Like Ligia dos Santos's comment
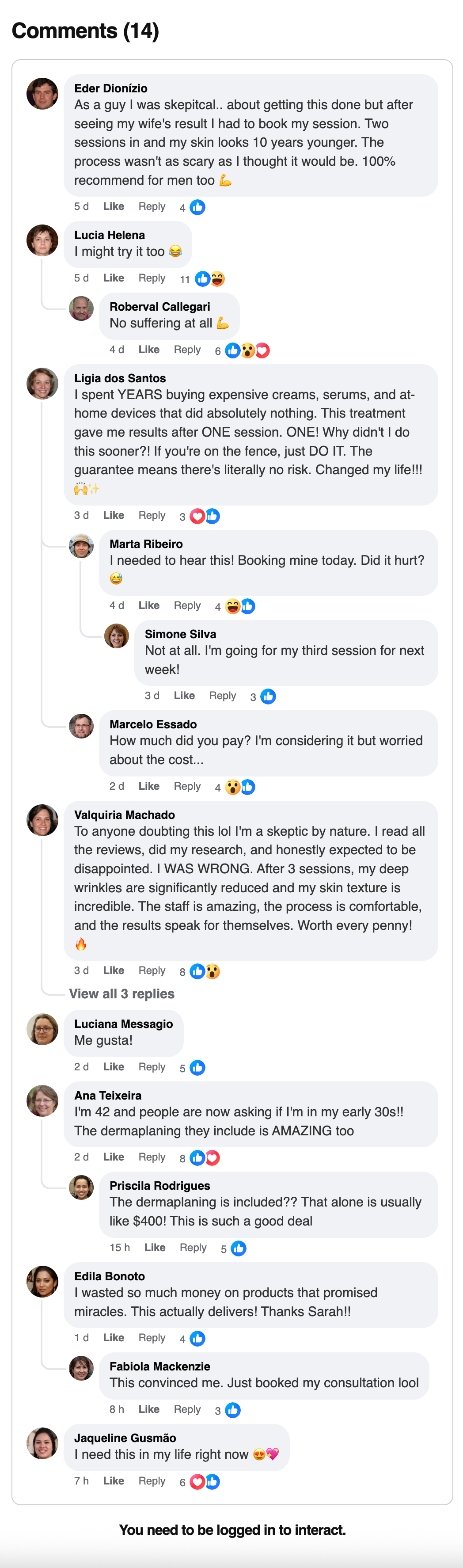This screenshot has width=463, height=1568. pos(114,516)
